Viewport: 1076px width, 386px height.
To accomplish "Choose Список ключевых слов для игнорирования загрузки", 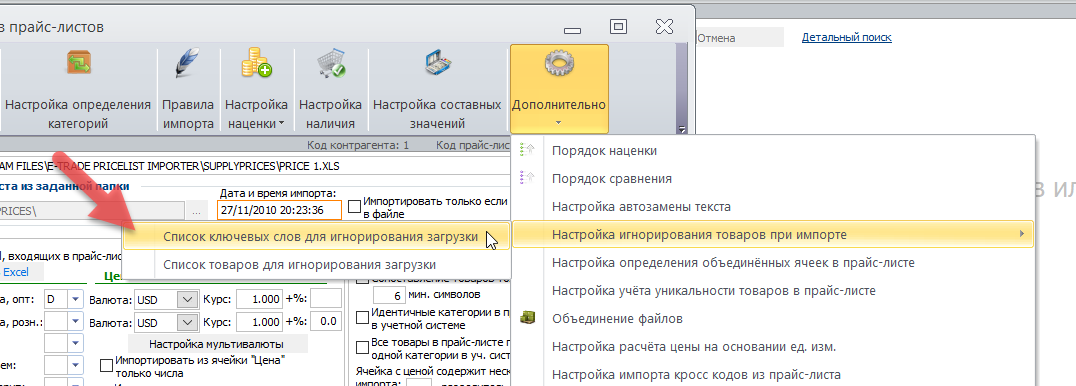I will click(316, 236).
